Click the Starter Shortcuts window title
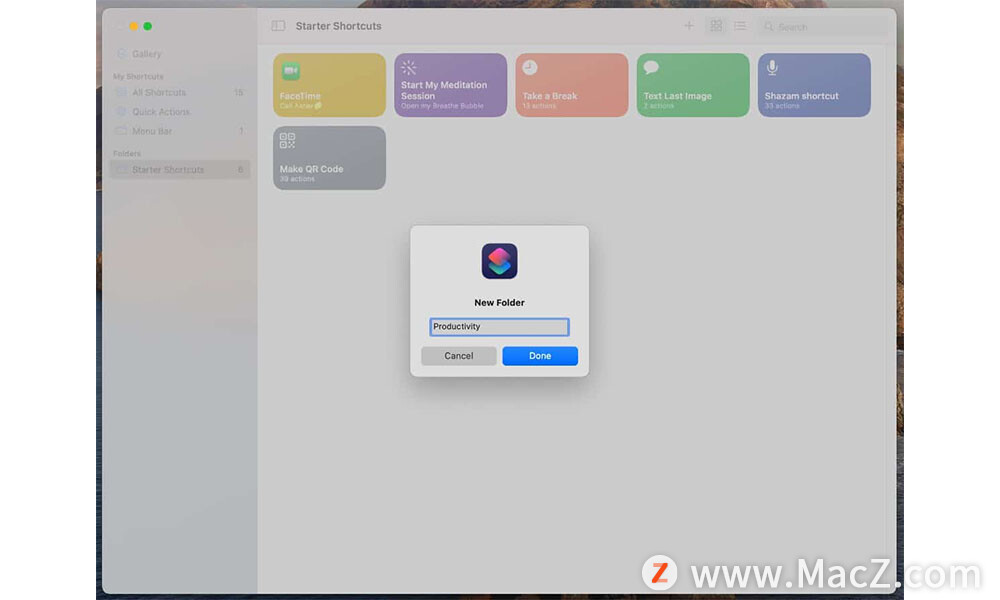The height and width of the screenshot is (600, 1000). pyautogui.click(x=339, y=26)
